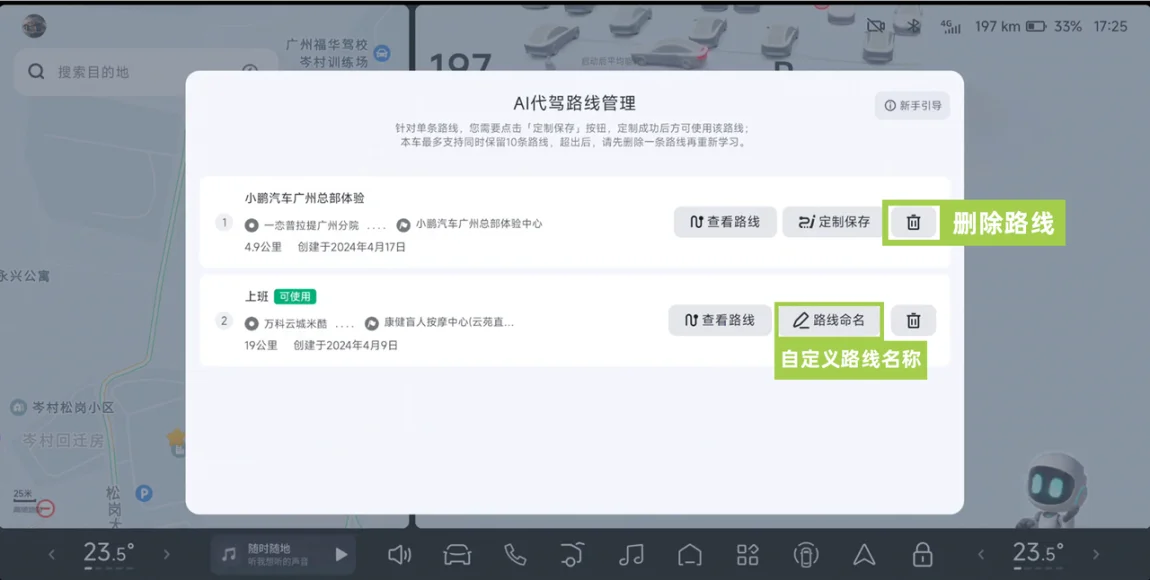The image size is (1150, 580).
Task: Select destination 康健盲人按摩中心
Action: click(x=448, y=322)
